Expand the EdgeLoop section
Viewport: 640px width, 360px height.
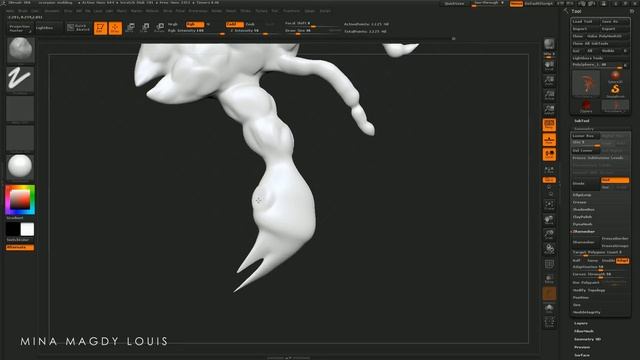pyautogui.click(x=582, y=195)
